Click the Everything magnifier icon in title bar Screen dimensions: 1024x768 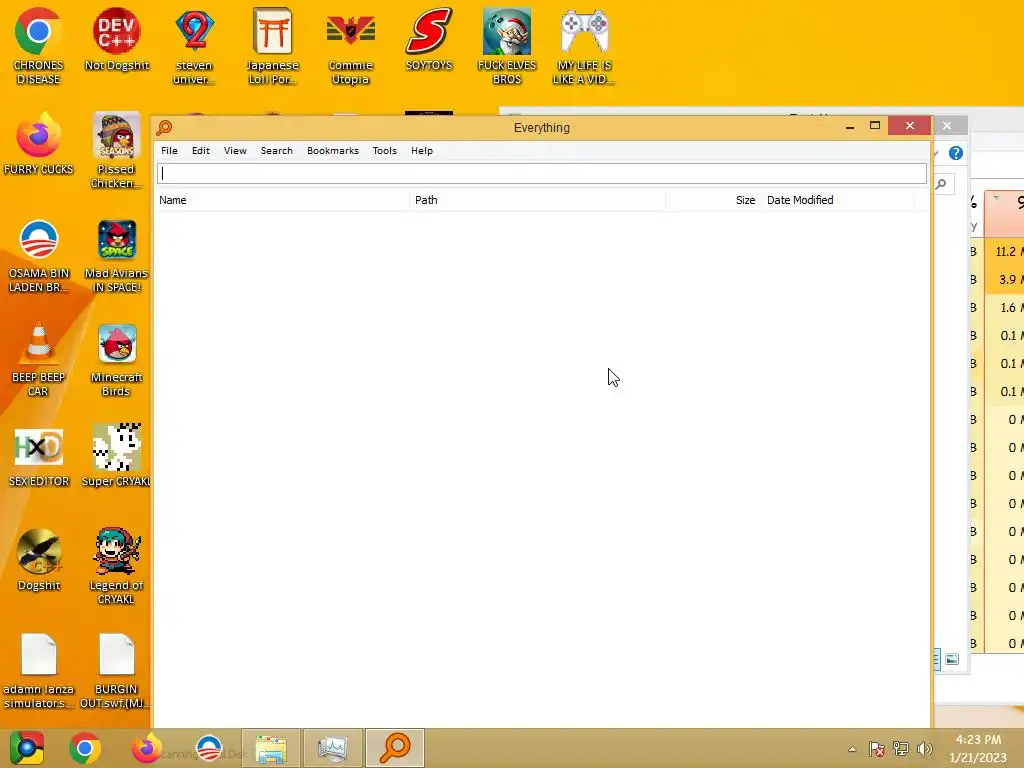164,127
